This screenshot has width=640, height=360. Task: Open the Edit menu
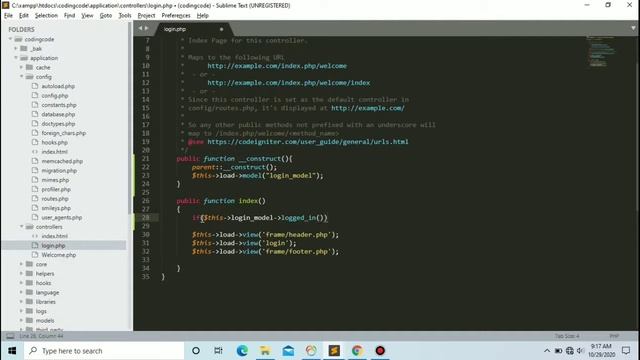point(24,16)
